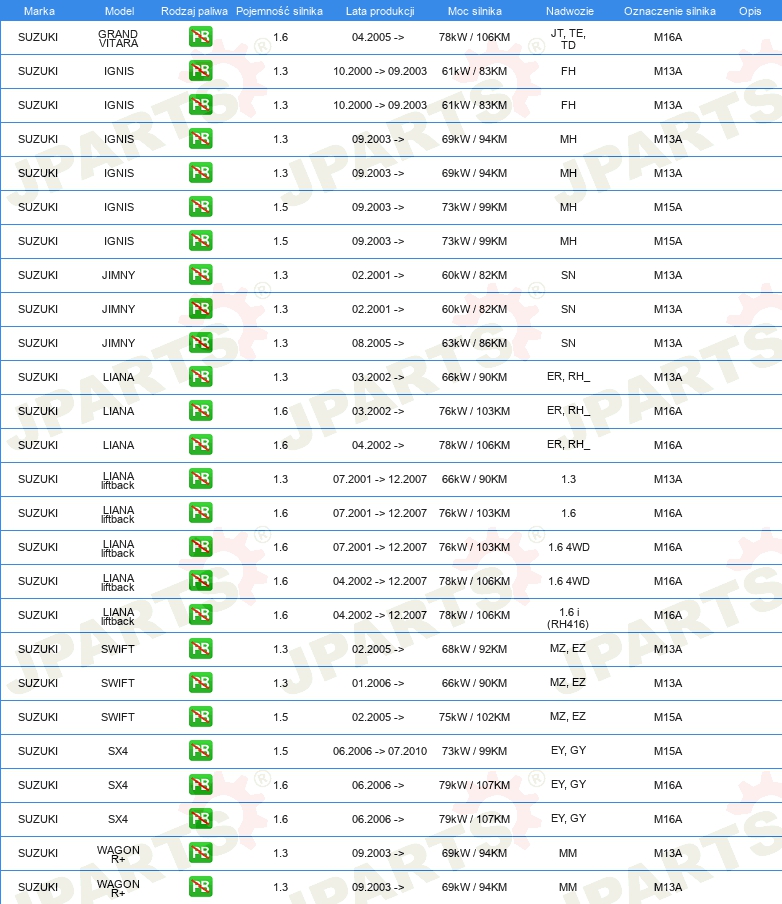Click the JT, TE, TD body cell
This screenshot has height=904, width=782.
(569, 39)
